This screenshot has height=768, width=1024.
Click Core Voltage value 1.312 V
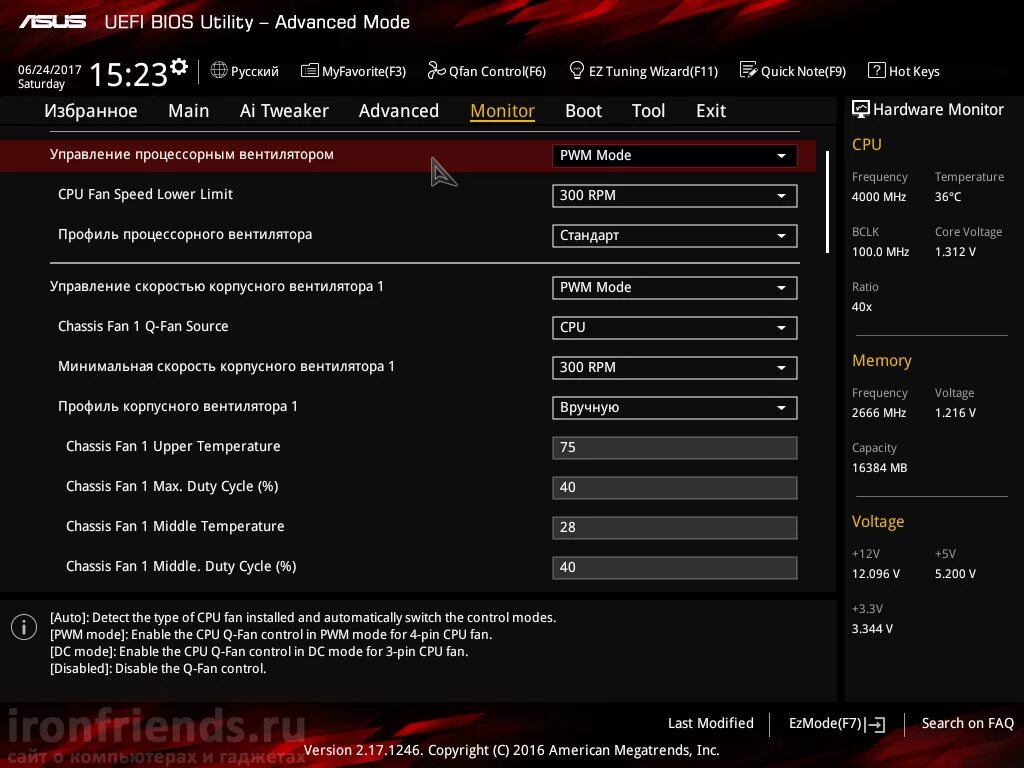(x=955, y=251)
